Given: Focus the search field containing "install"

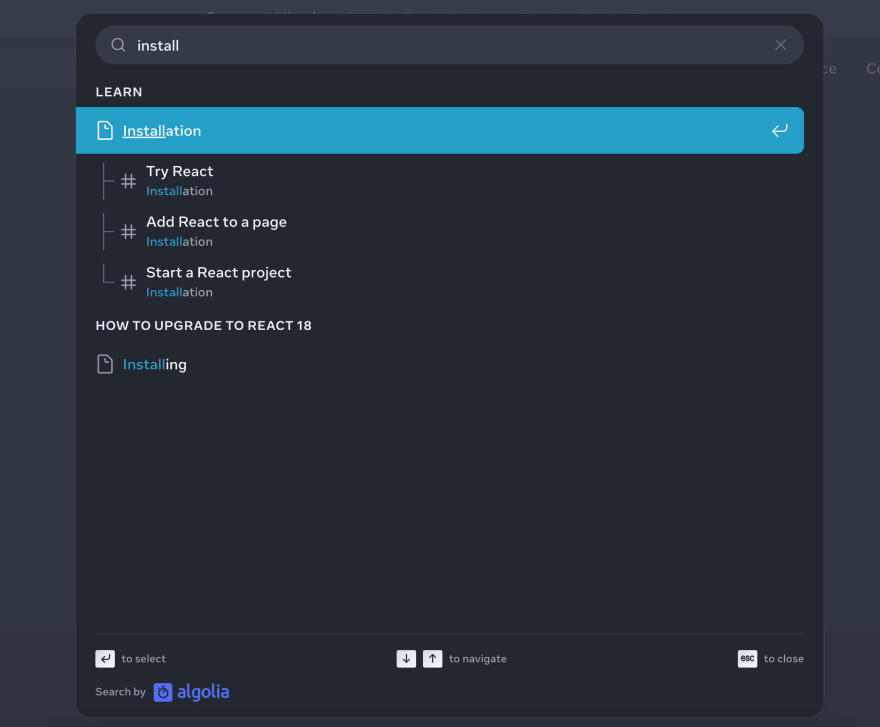Looking at the screenshot, I should point(449,45).
